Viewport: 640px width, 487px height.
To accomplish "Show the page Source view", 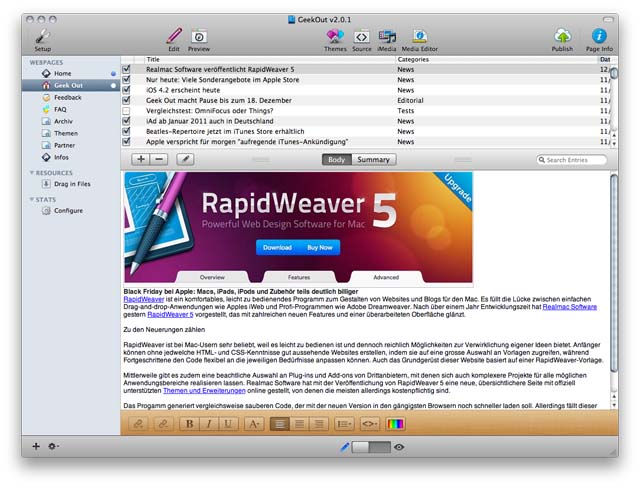I will 362,40.
